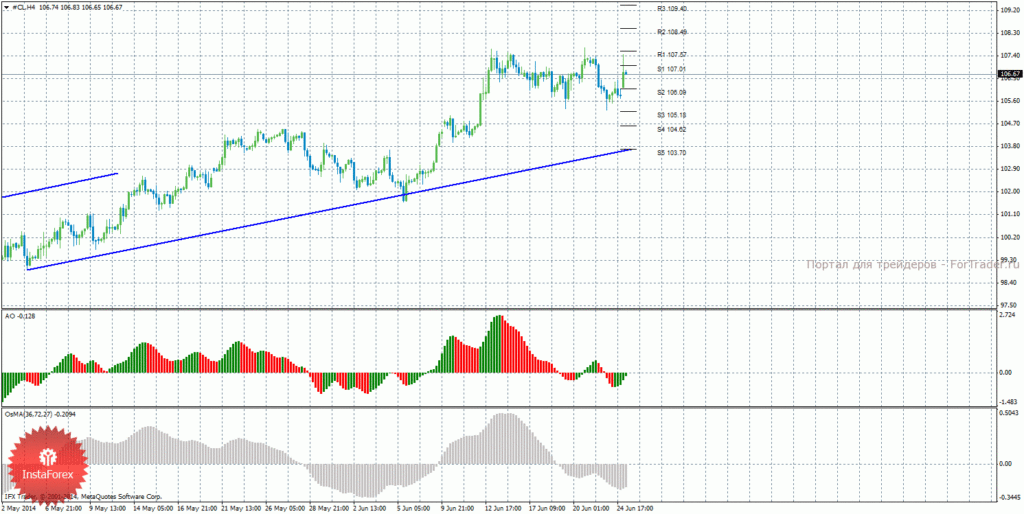This screenshot has height=514, width=1024.
Task: Click the ForTrader.ru watermark text
Action: click(912, 265)
